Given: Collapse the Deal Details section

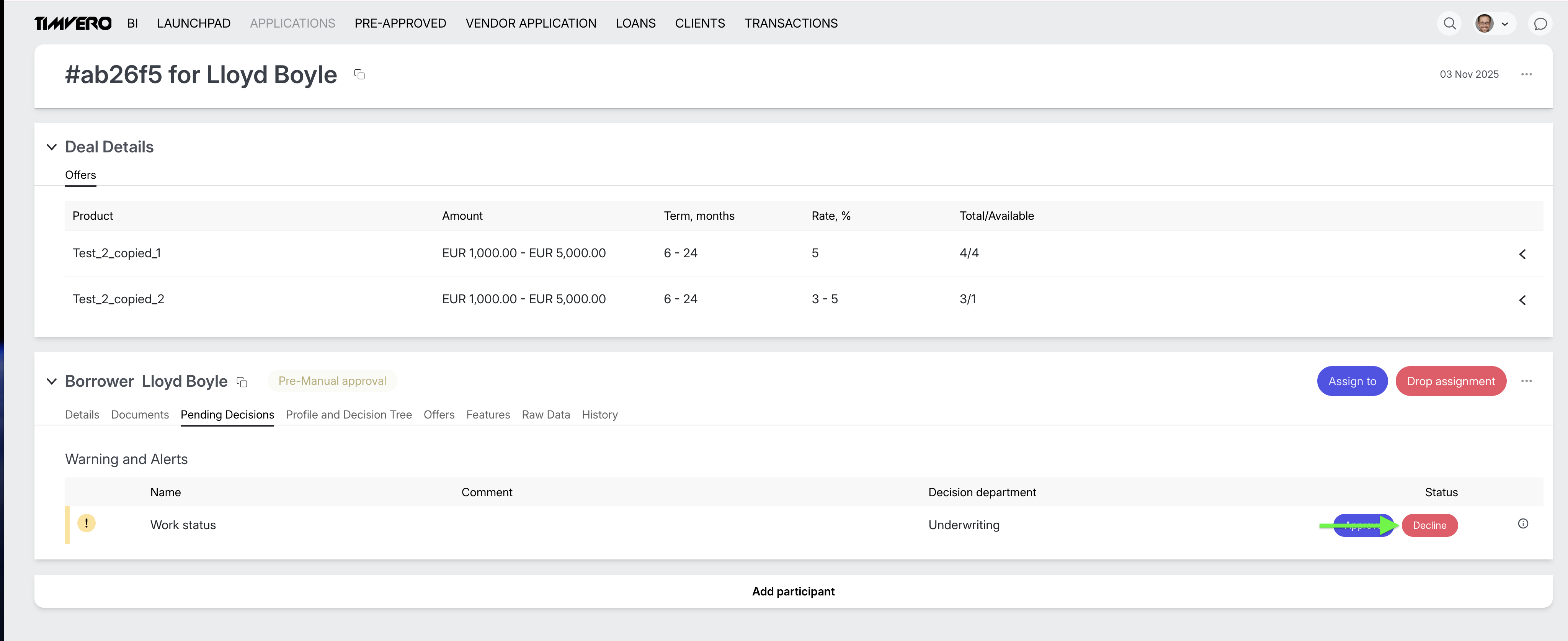Looking at the screenshot, I should [52, 147].
